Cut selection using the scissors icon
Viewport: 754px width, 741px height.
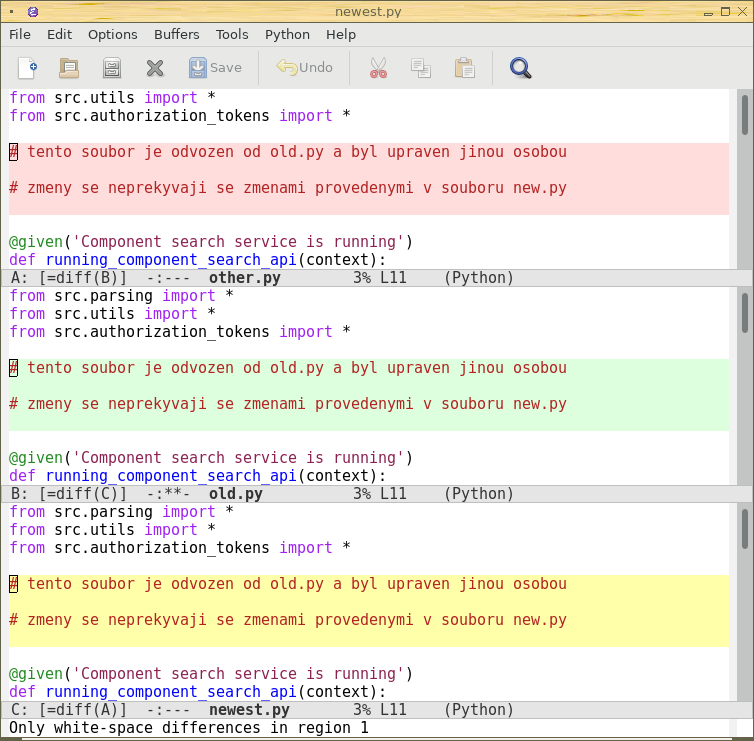click(378, 68)
